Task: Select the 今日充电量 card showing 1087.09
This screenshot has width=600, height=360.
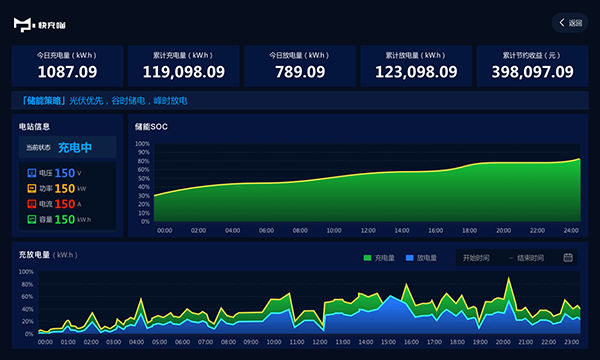Action: [x=67, y=66]
